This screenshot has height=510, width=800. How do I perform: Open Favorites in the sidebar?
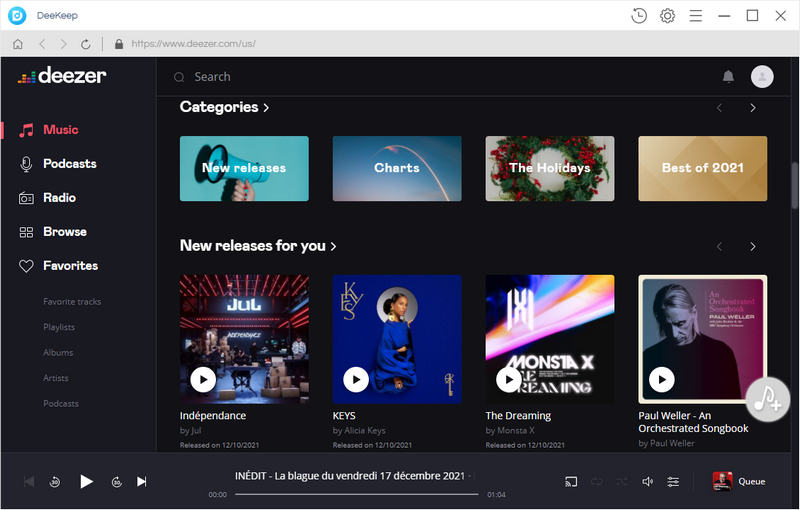(58, 266)
